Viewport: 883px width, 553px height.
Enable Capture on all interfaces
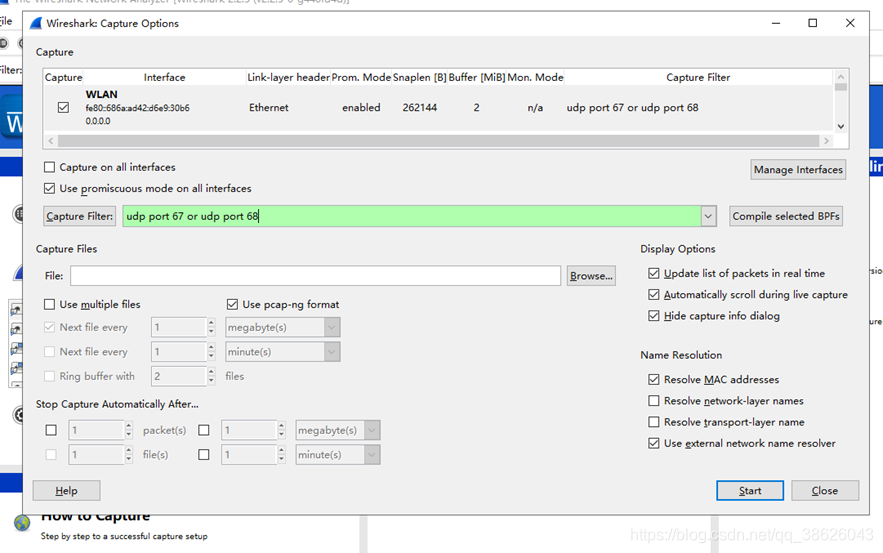pos(50,167)
